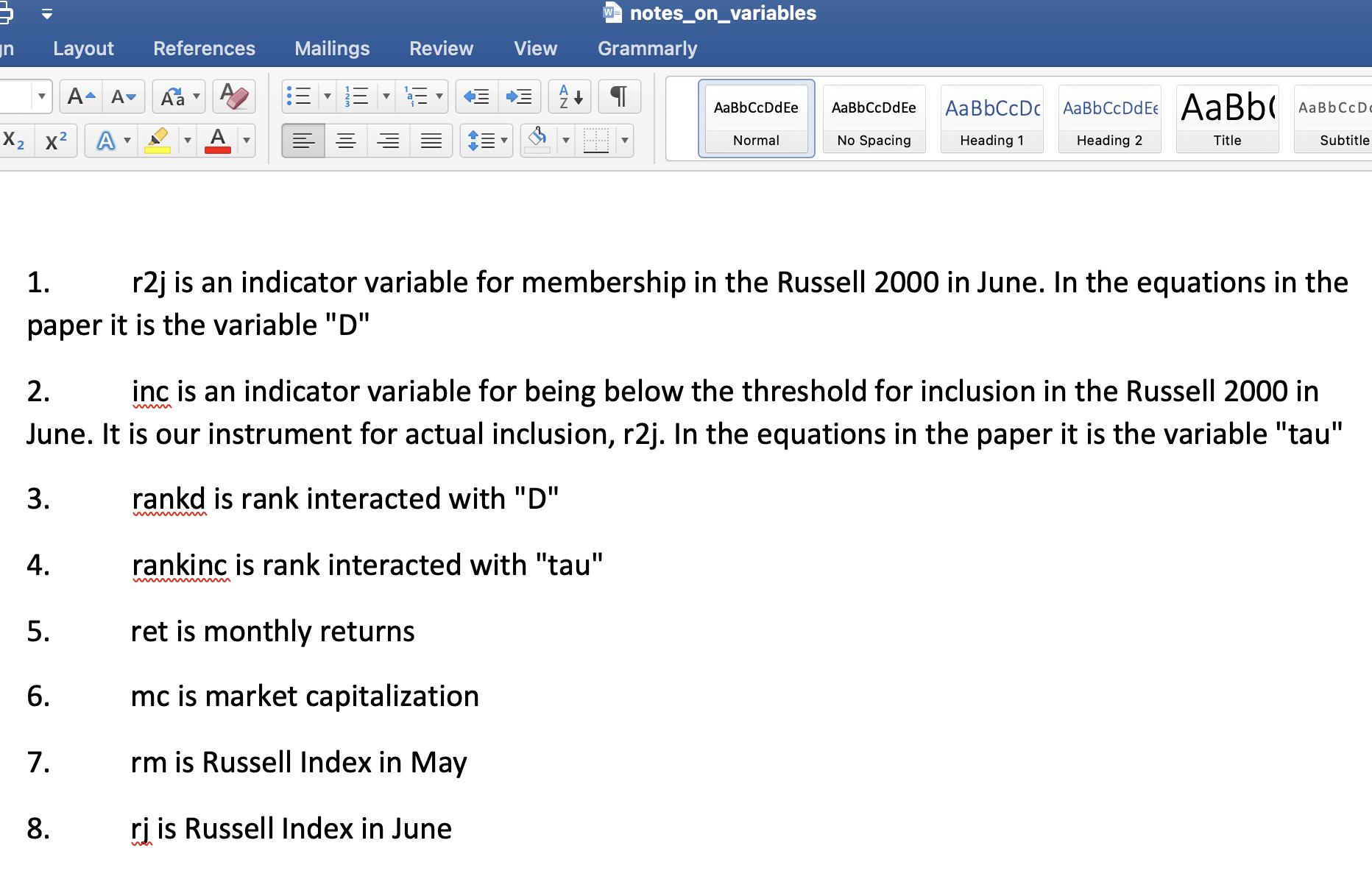This screenshot has width=1372, height=882.
Task: Apply the Heading 1 style
Action: (991, 119)
